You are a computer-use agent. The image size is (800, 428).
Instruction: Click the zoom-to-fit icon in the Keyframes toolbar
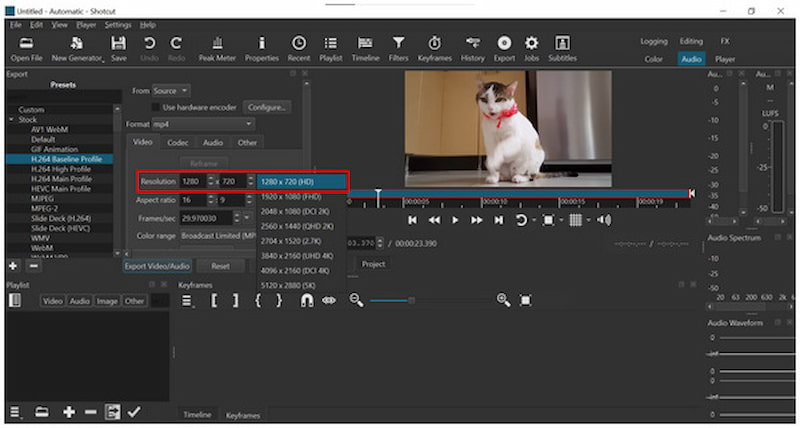click(x=525, y=300)
